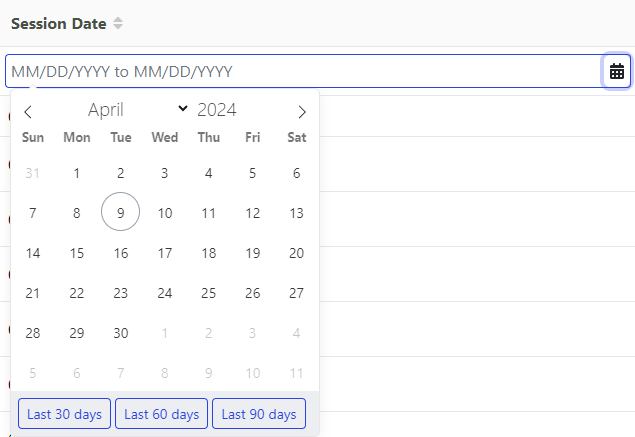Go to next month arrow
Viewport: 635px width, 437px height.
[302, 111]
